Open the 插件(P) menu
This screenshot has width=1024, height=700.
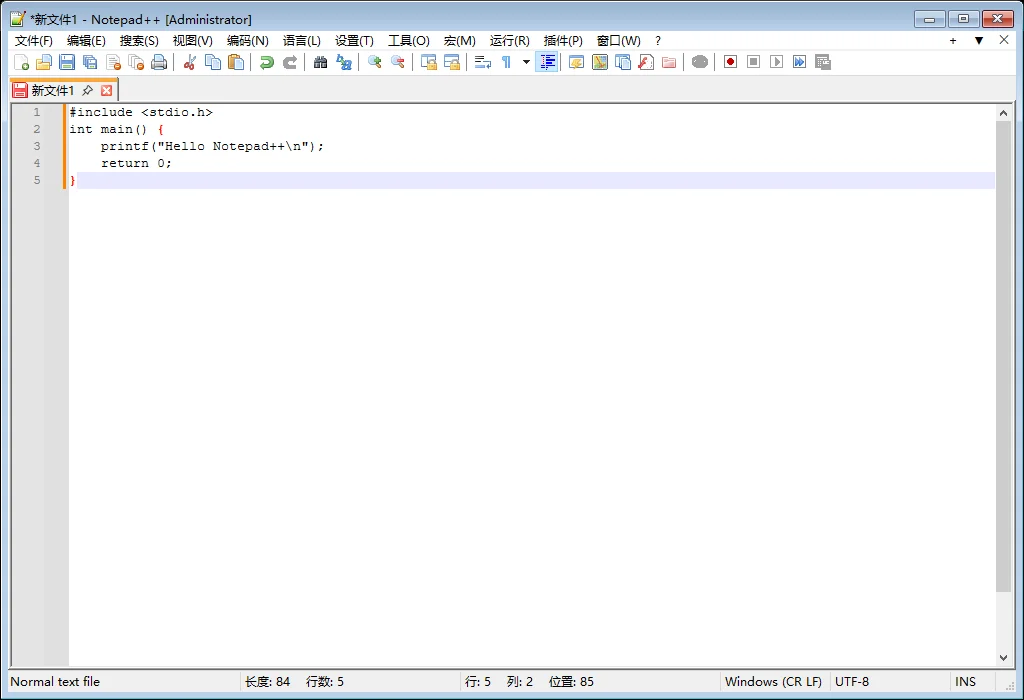(563, 40)
